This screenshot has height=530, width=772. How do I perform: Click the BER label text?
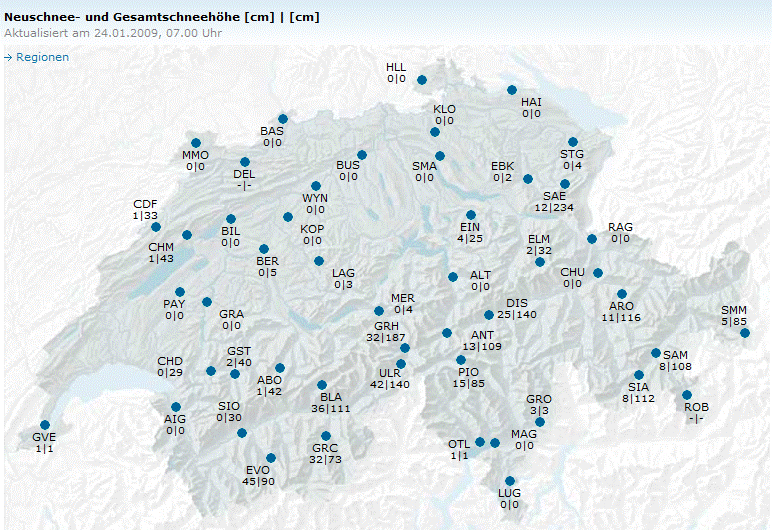pyautogui.click(x=267, y=261)
